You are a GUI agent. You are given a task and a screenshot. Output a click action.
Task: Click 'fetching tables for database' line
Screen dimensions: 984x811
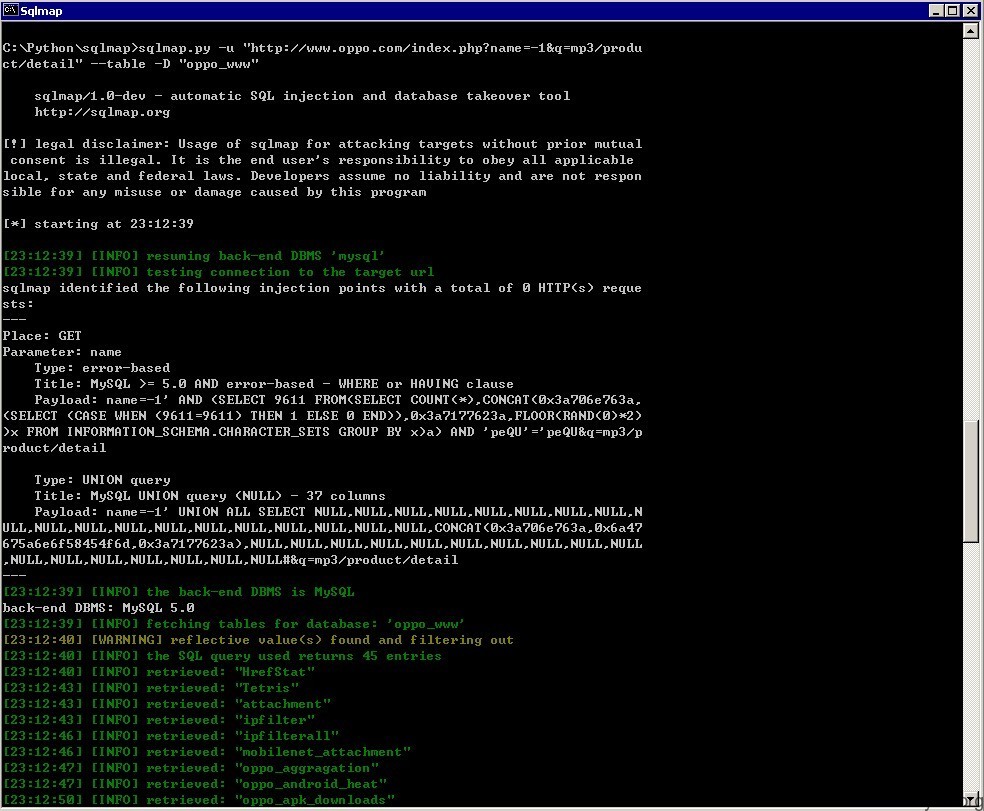(x=233, y=624)
